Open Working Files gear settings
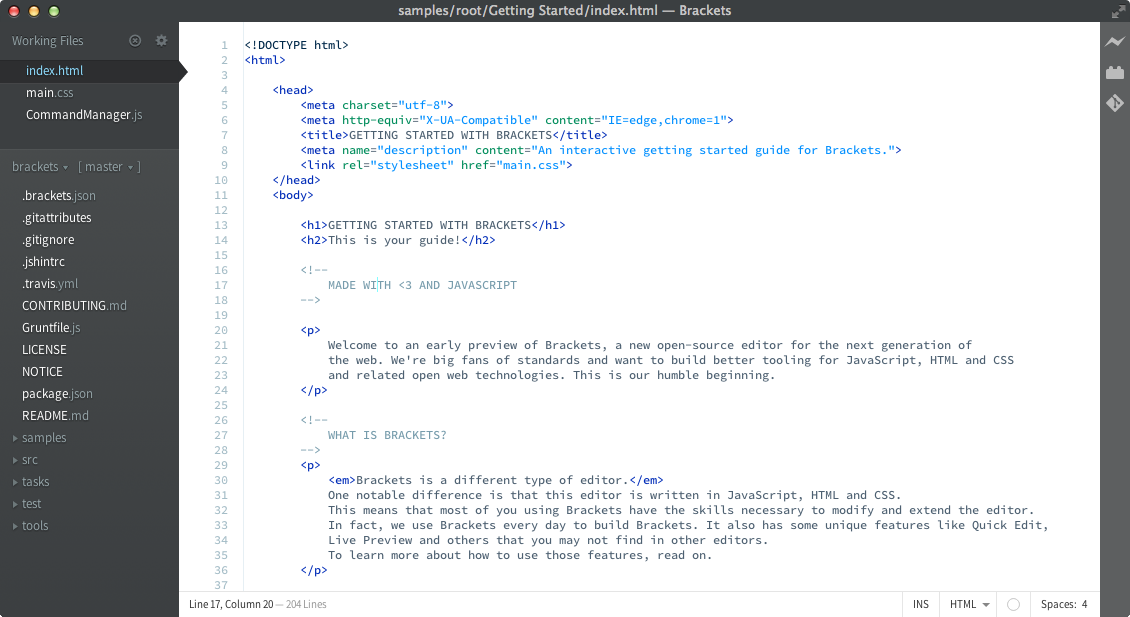Screen dimensions: 1130x617 (x=161, y=40)
